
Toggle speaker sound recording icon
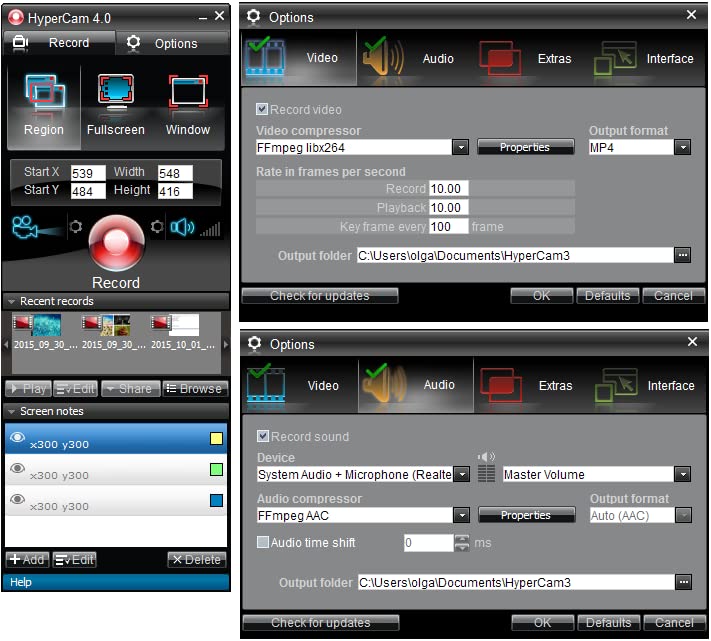pyautogui.click(x=182, y=227)
